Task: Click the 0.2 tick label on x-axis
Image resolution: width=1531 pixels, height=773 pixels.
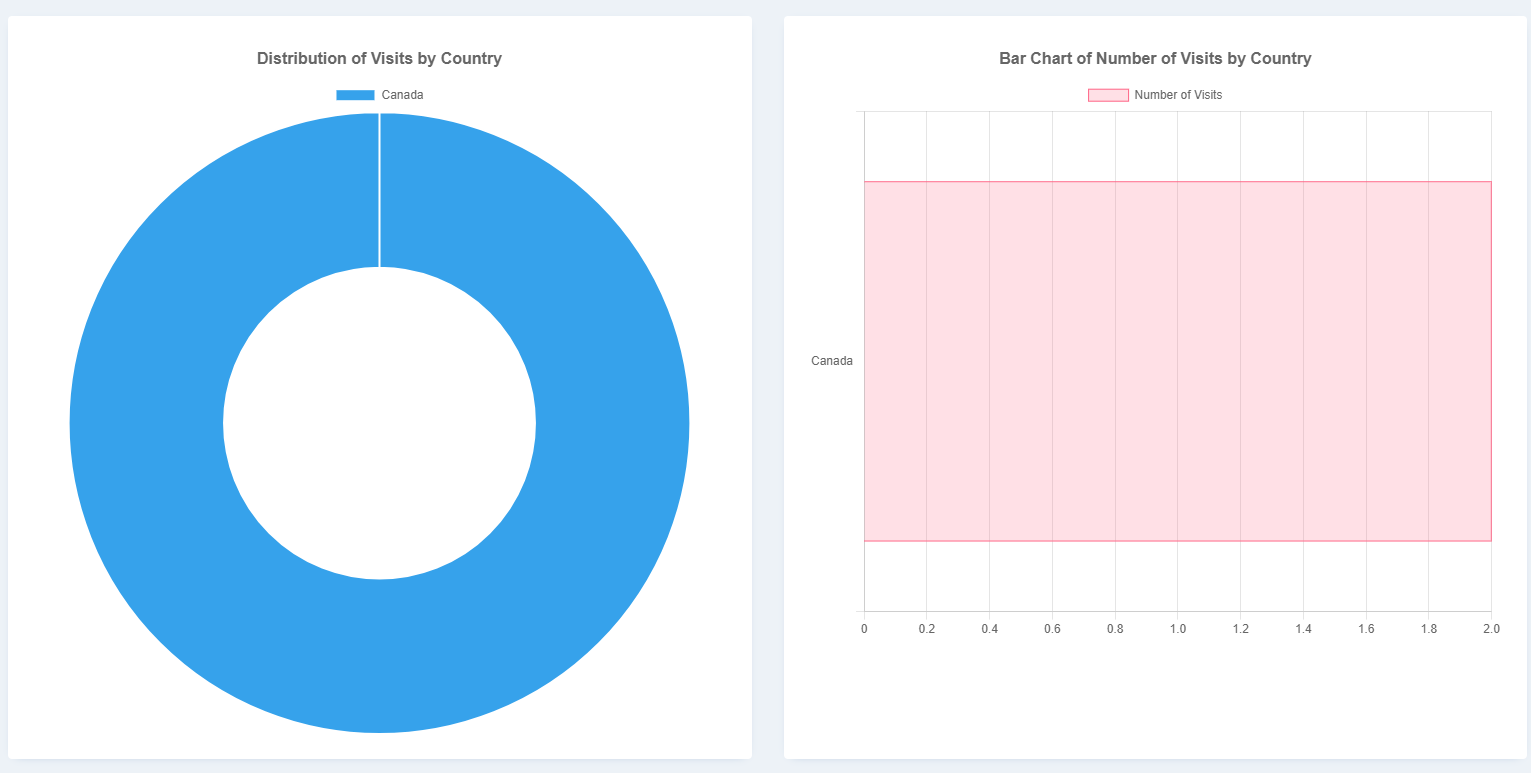Action: (x=927, y=629)
